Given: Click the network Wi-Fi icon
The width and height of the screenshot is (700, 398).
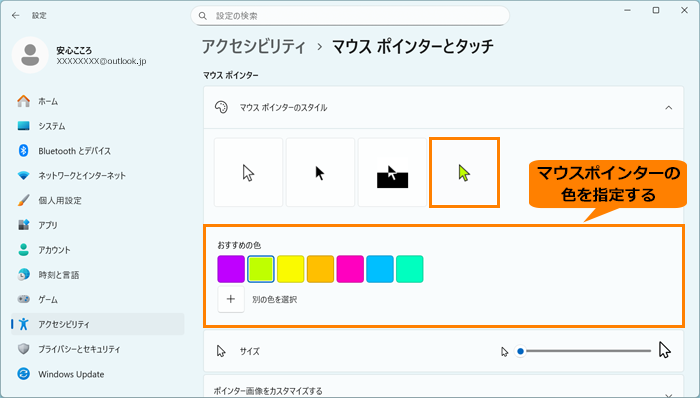Looking at the screenshot, I should click(24, 175).
